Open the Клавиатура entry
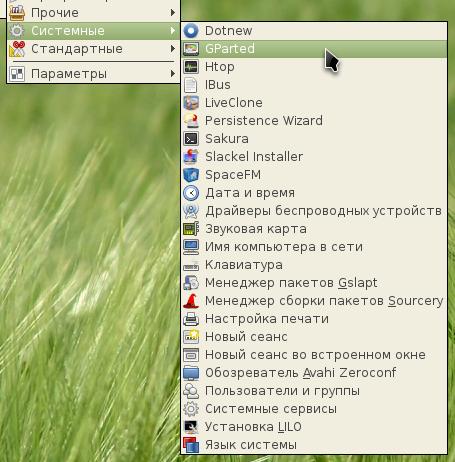Screen dimensions: 455x462 (x=314, y=265)
